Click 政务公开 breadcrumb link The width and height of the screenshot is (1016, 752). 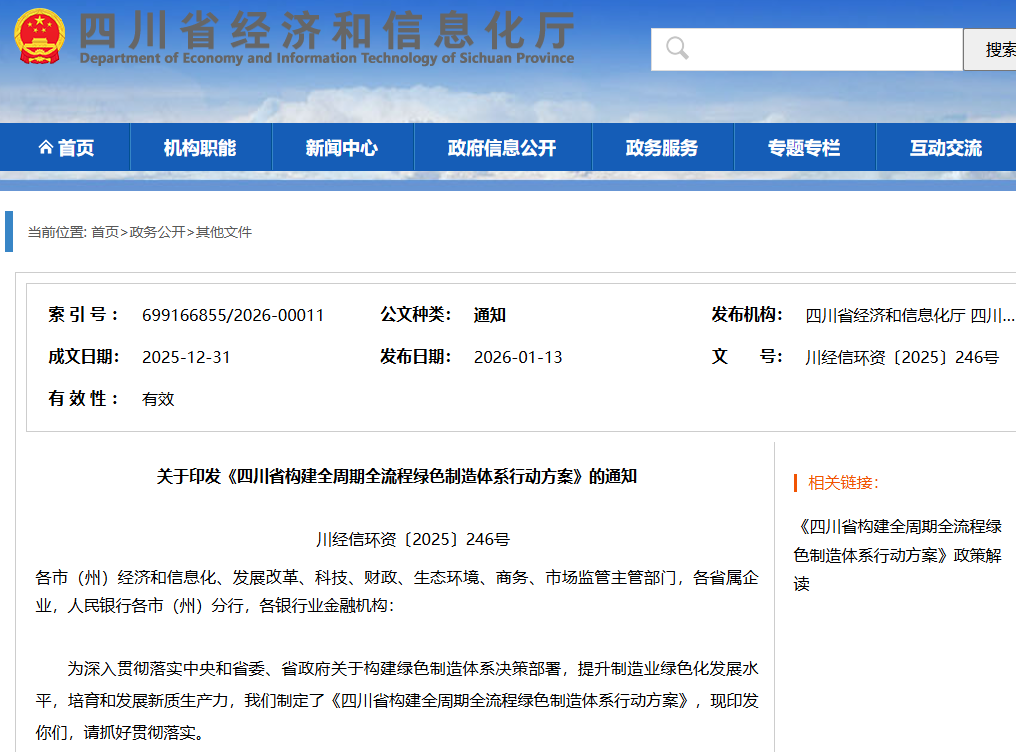pos(157,232)
